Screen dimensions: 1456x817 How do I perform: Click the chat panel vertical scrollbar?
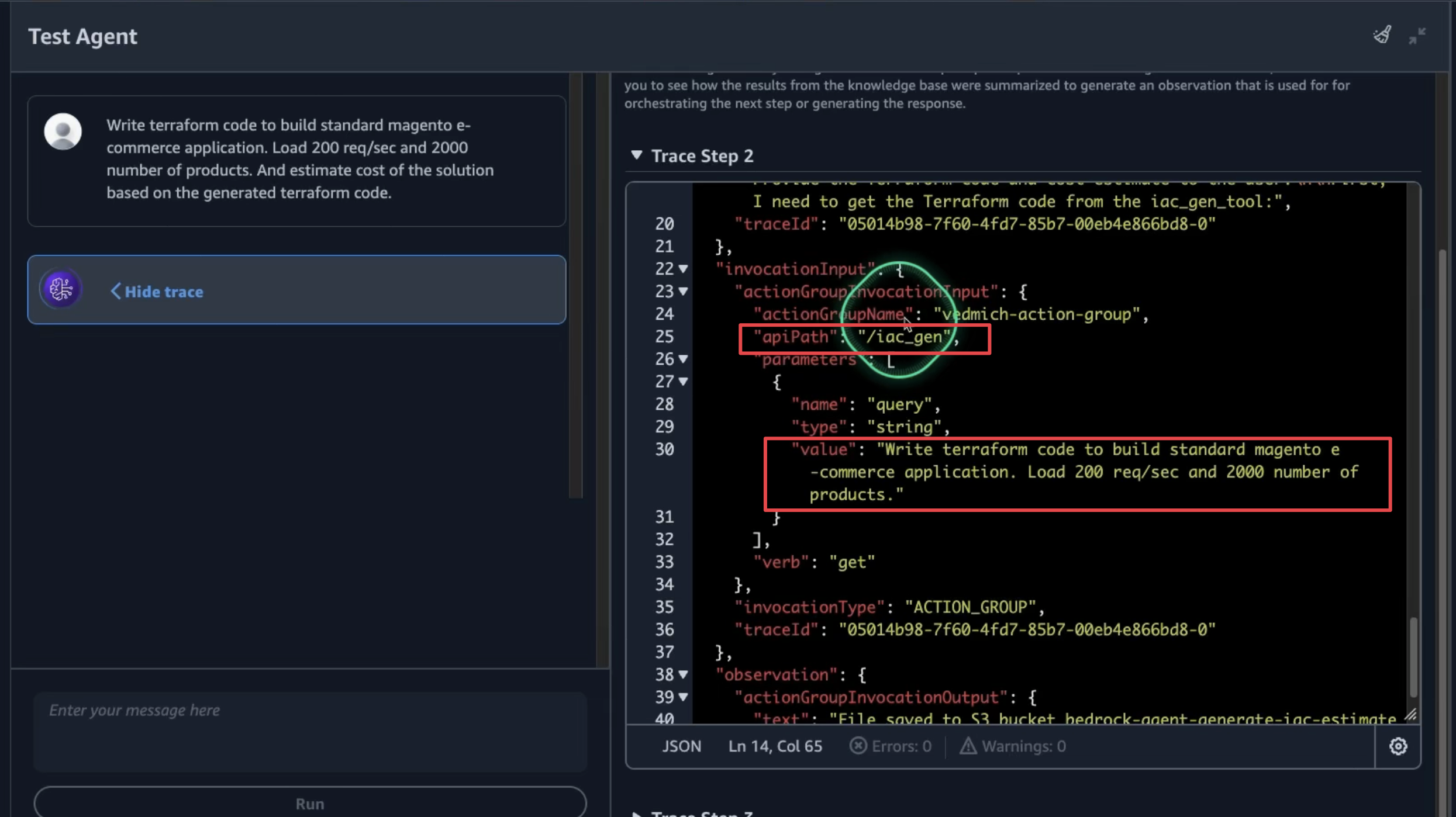coord(575,286)
